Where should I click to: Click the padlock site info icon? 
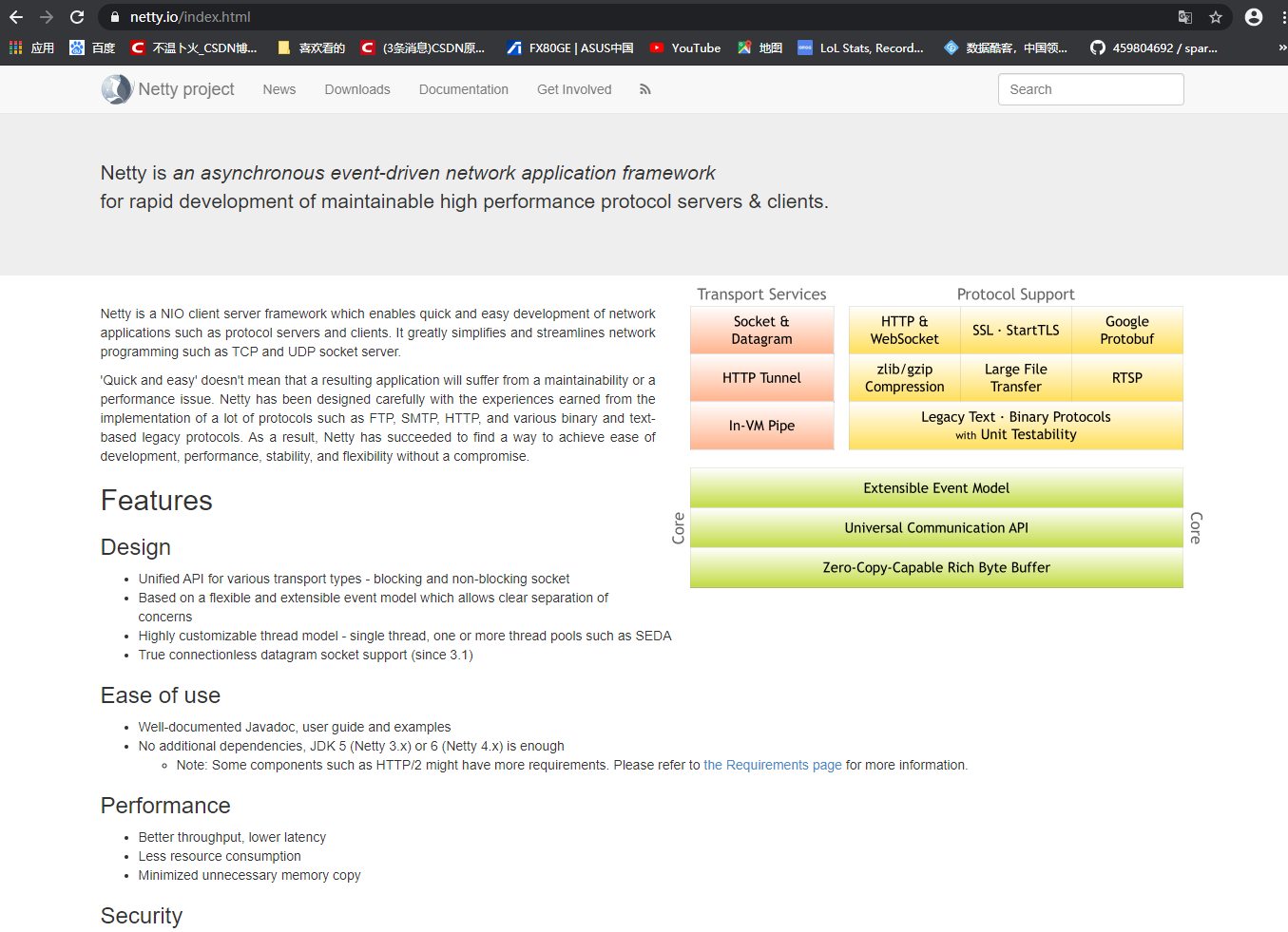click(x=114, y=17)
